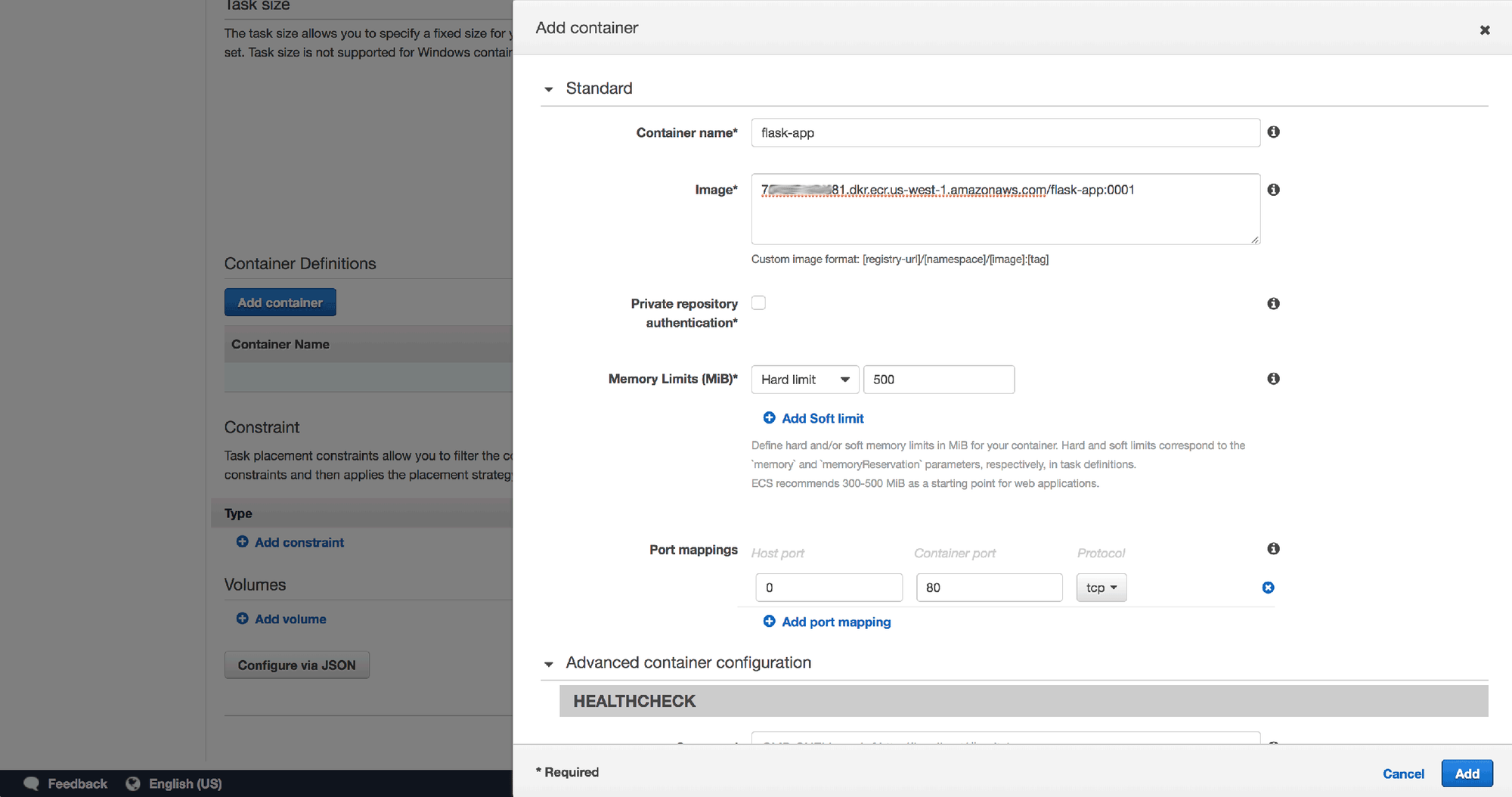Edit the Container port field 80
Image resolution: width=1512 pixels, height=797 pixels.
[990, 588]
